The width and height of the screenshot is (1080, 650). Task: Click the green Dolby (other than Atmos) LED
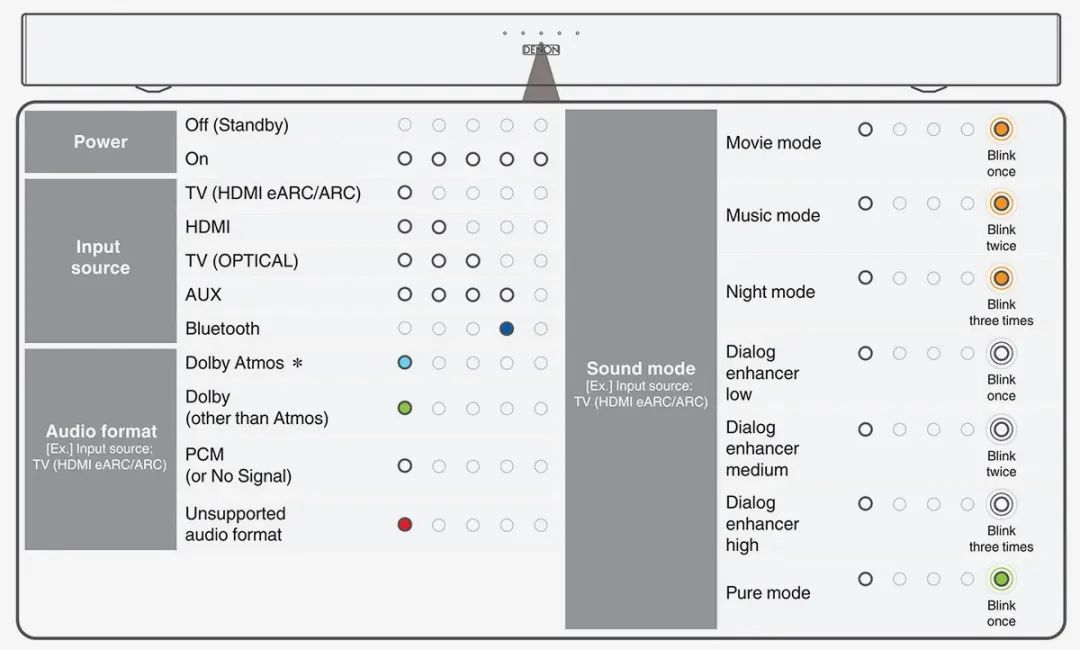click(x=405, y=408)
